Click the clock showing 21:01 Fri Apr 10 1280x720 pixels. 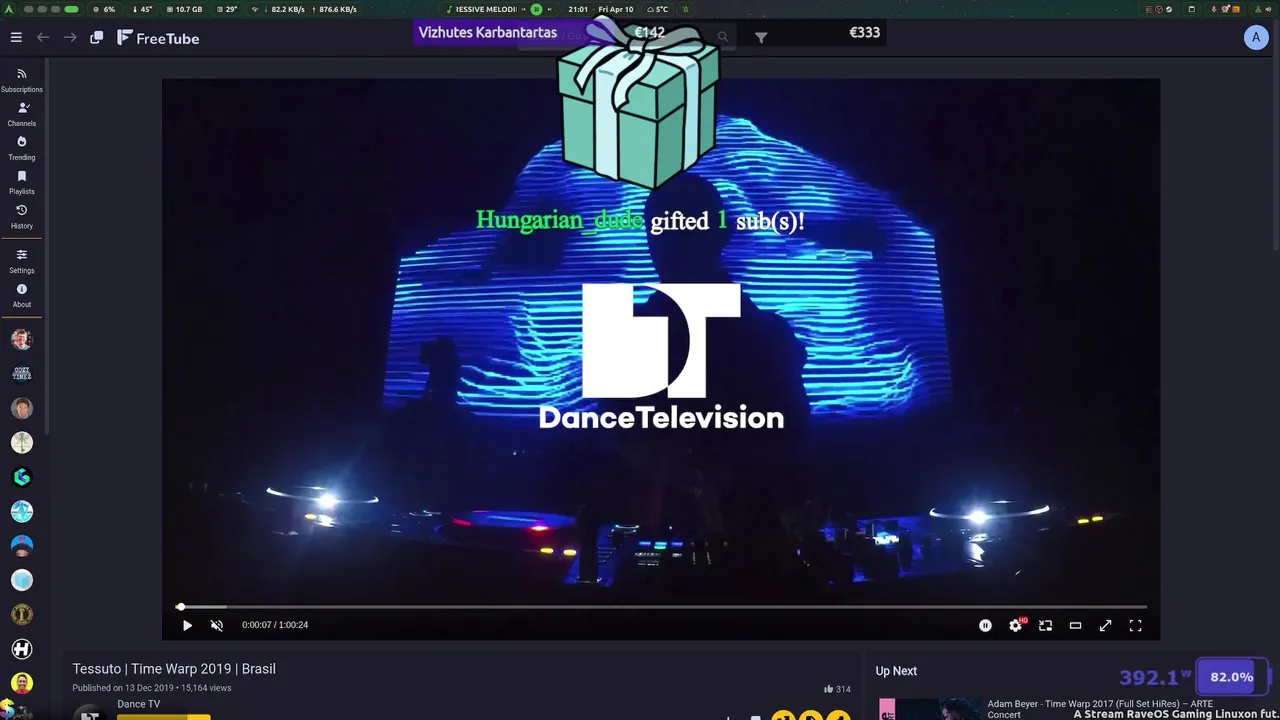tap(600, 9)
